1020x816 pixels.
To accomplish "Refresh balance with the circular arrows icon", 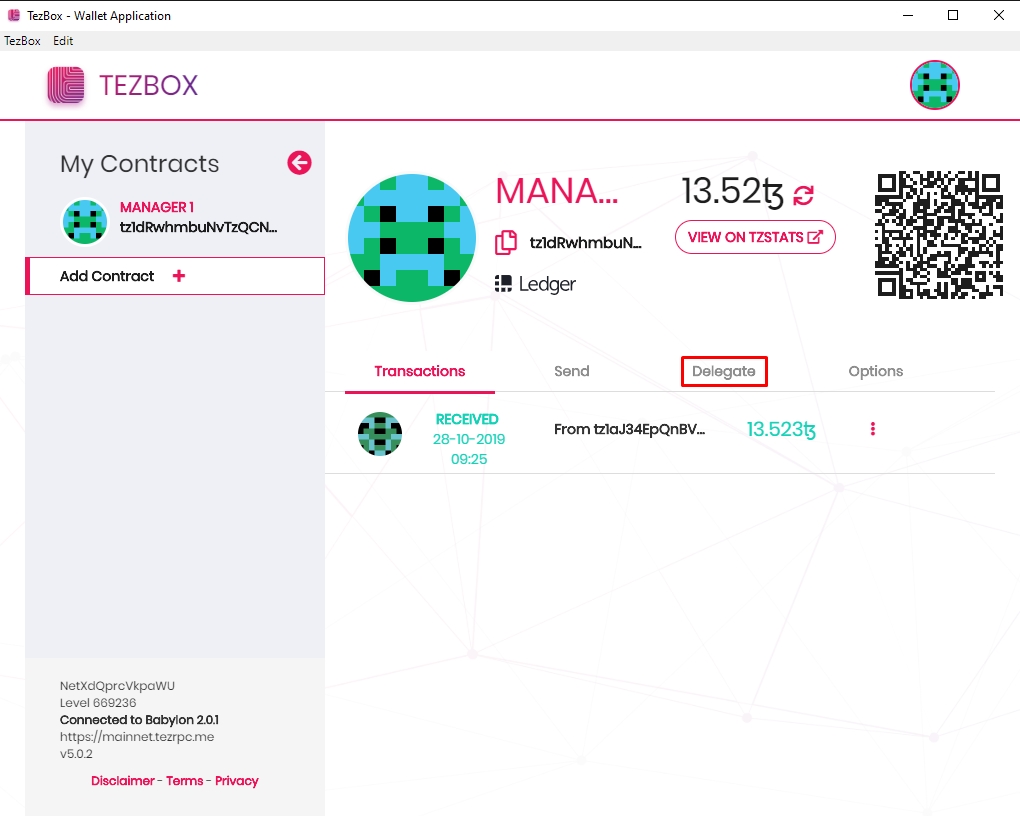I will click(803, 195).
